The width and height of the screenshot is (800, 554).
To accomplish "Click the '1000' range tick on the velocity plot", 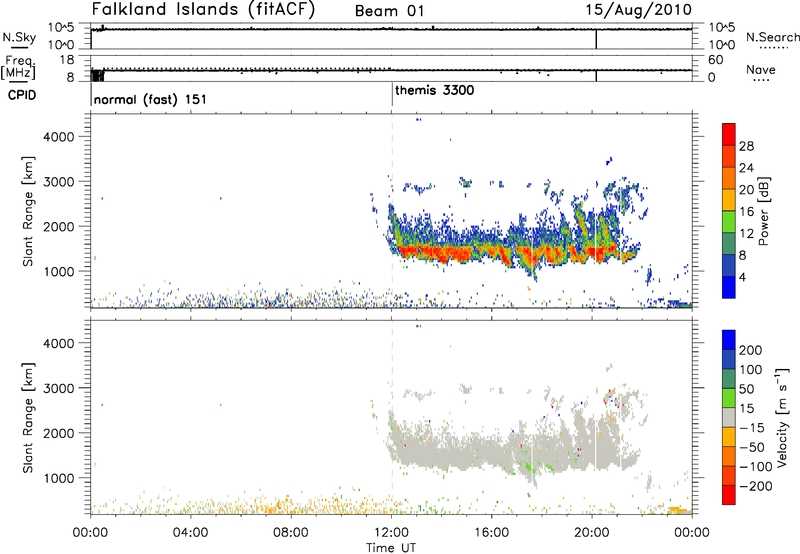I will (58, 478).
